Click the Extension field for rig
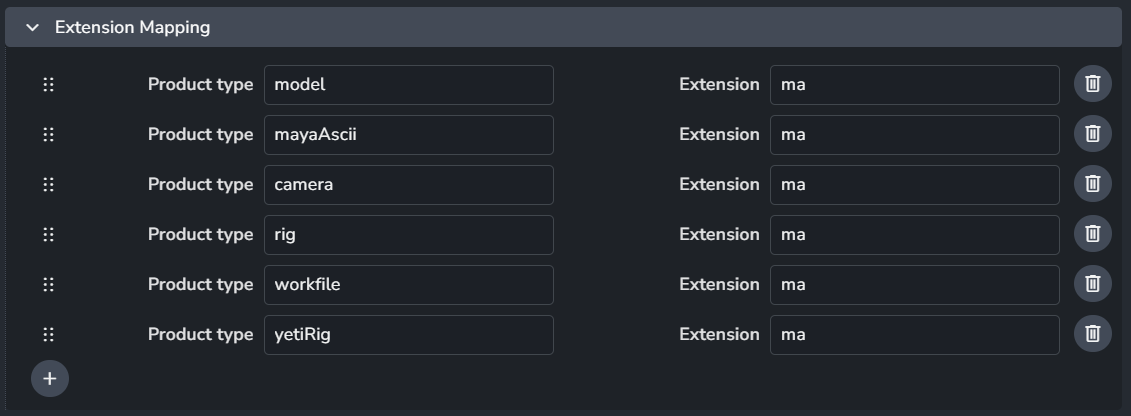The image size is (1131, 416). [914, 235]
